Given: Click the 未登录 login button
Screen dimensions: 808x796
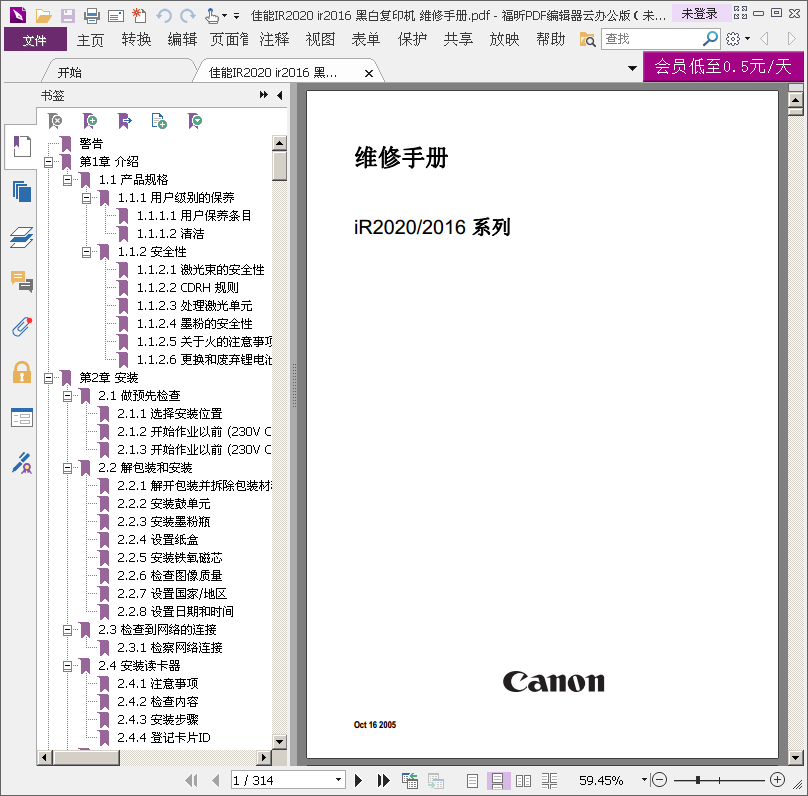Looking at the screenshot, I should 699,14.
